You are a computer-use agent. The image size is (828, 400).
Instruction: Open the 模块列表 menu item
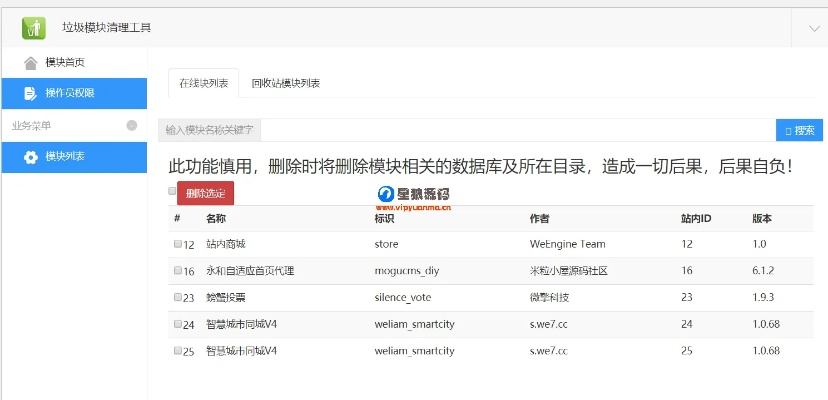click(74, 157)
